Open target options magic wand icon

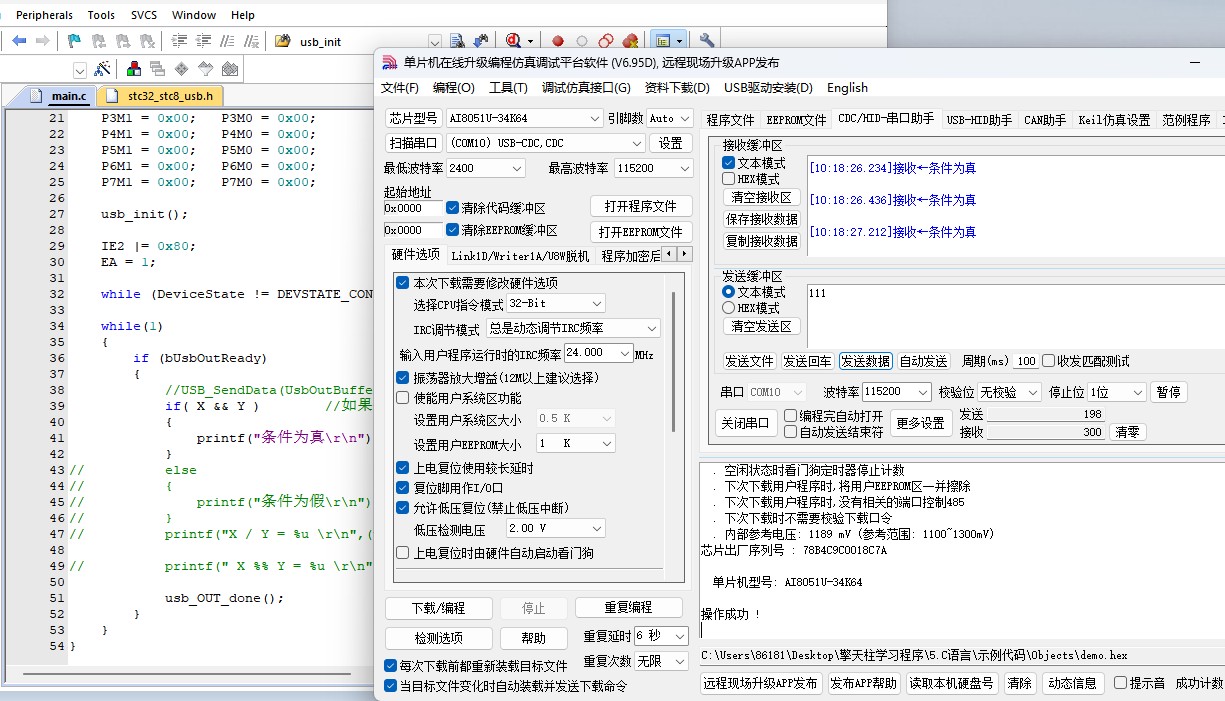pos(101,70)
